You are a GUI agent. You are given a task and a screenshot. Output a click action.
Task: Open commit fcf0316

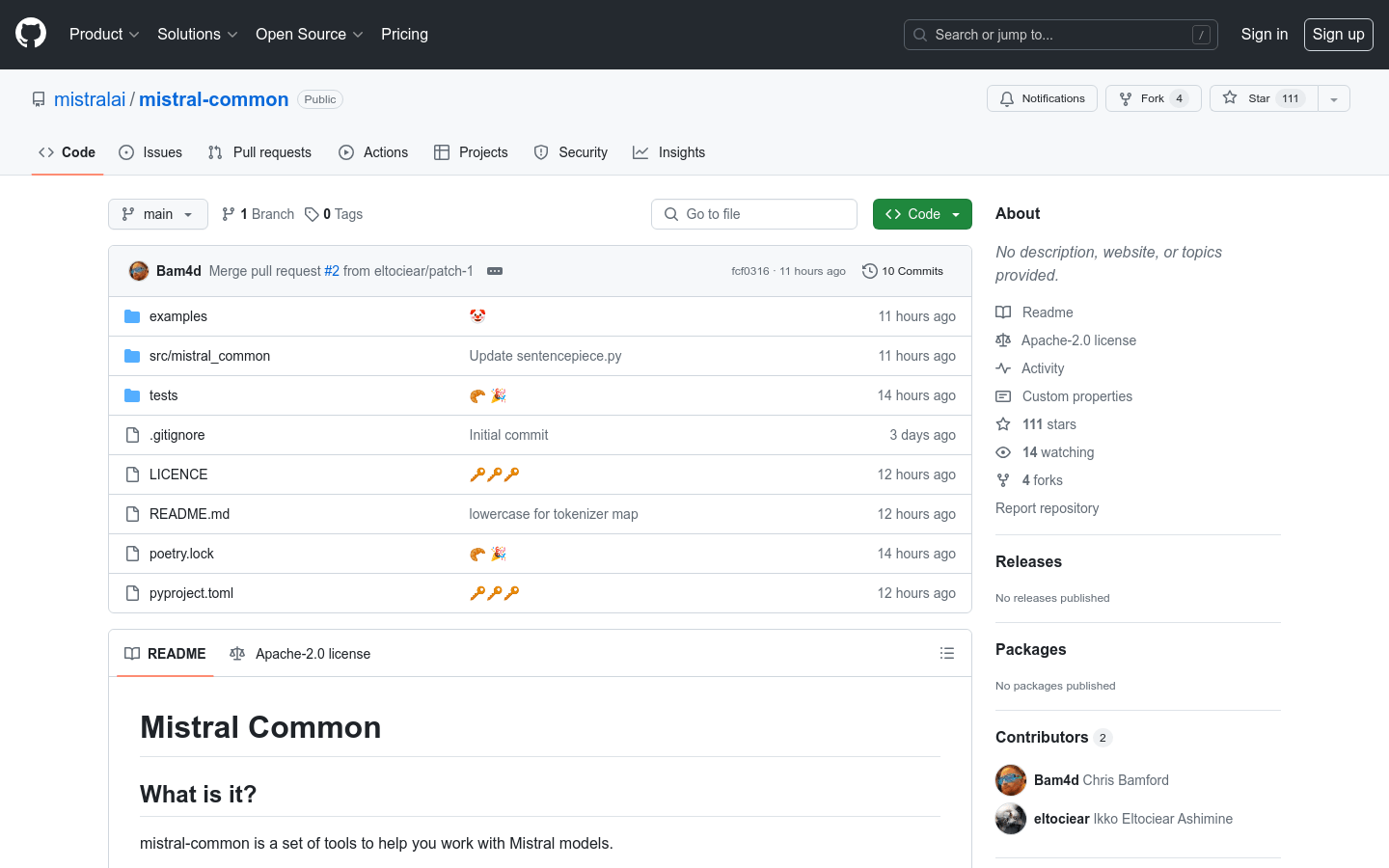(750, 271)
